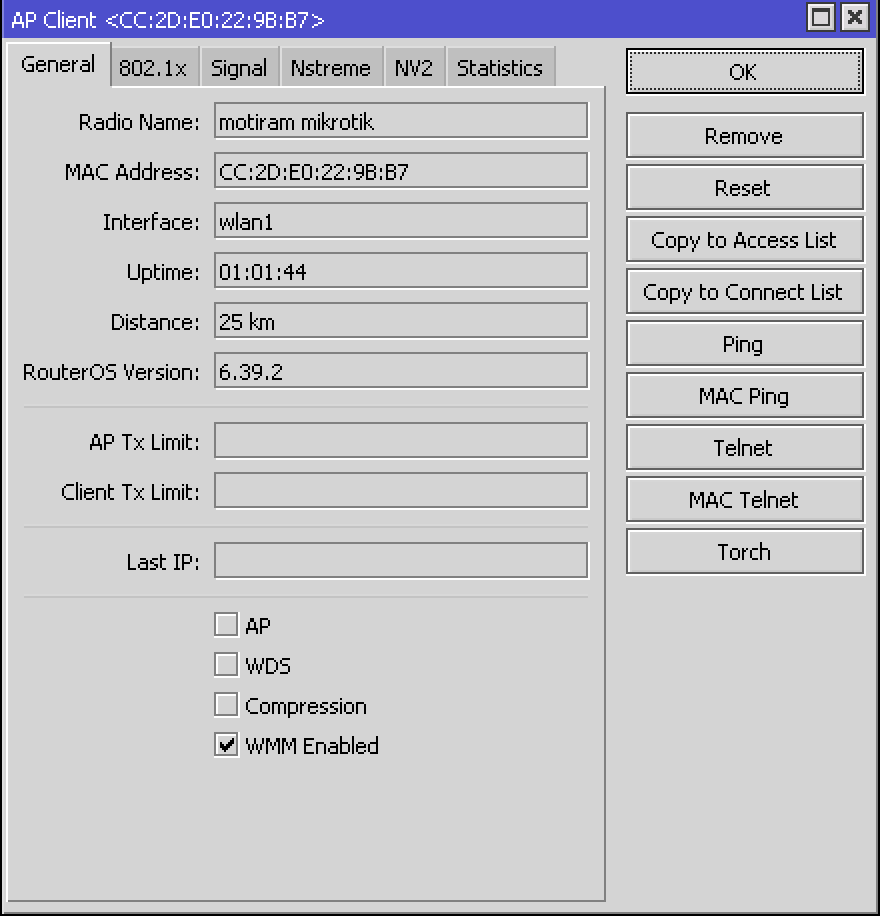Screen dimensions: 880x920
Task: Enable Compression
Action: pyautogui.click(x=226, y=704)
